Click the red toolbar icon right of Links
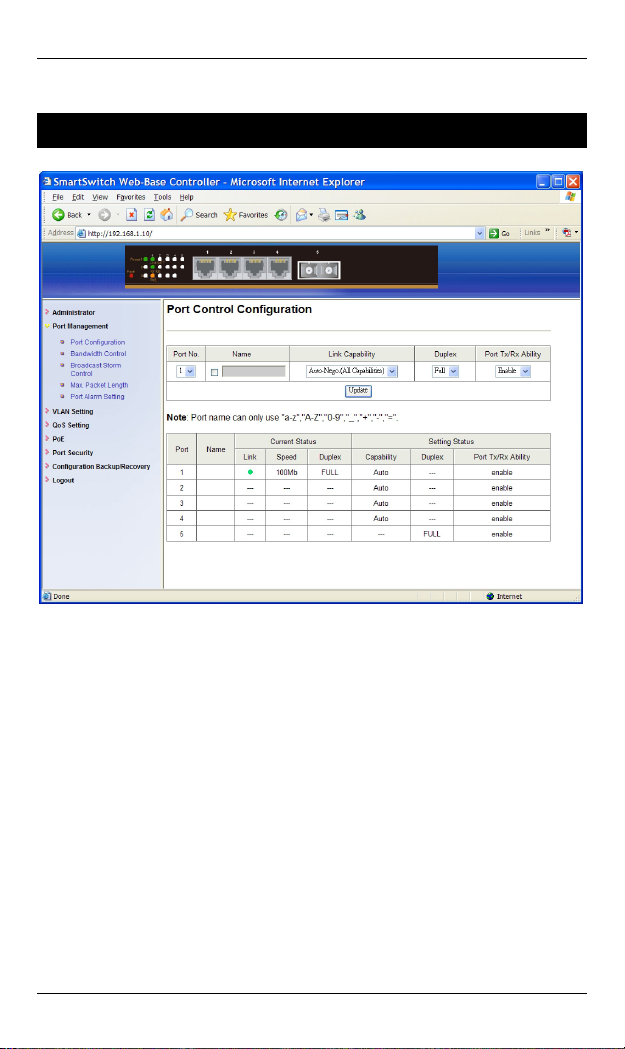Image resolution: width=625 pixels, height=1049 pixels. tap(566, 232)
